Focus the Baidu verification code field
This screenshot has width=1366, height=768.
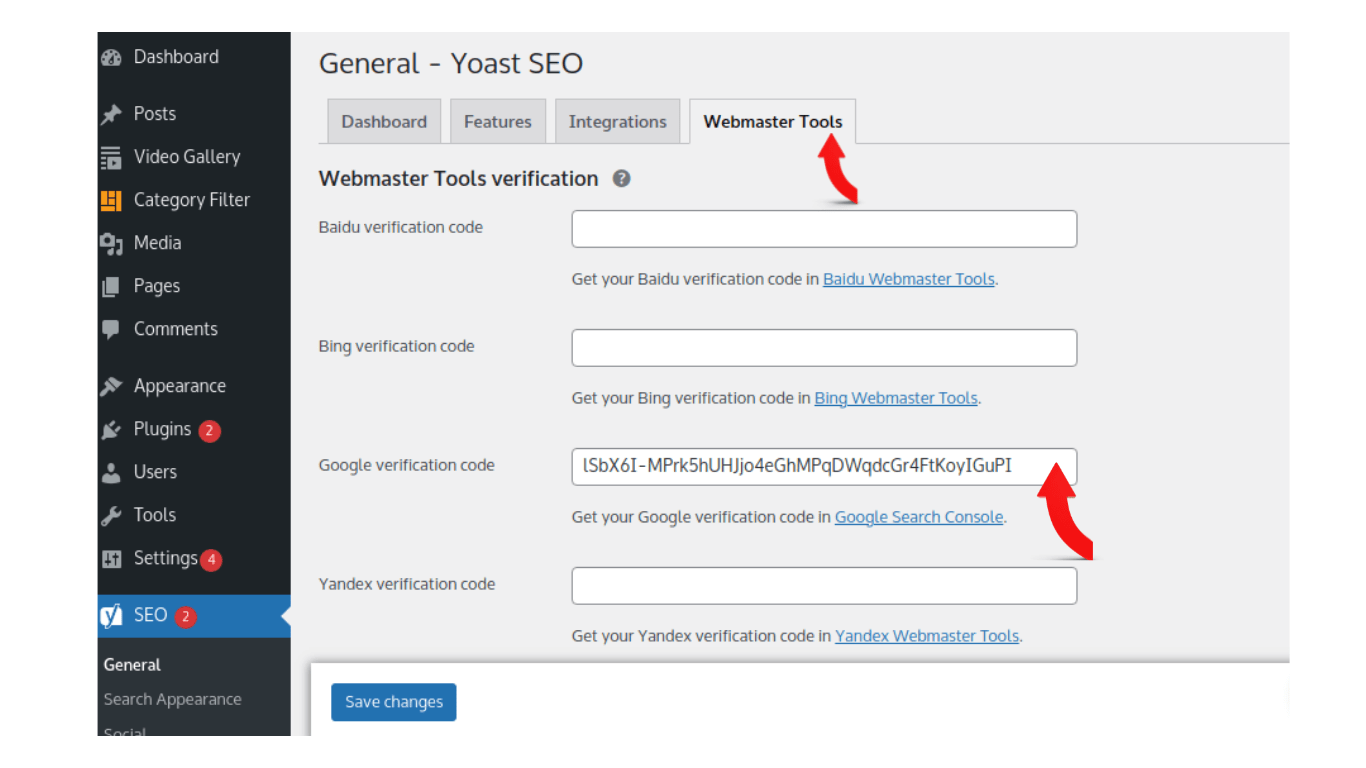824,229
